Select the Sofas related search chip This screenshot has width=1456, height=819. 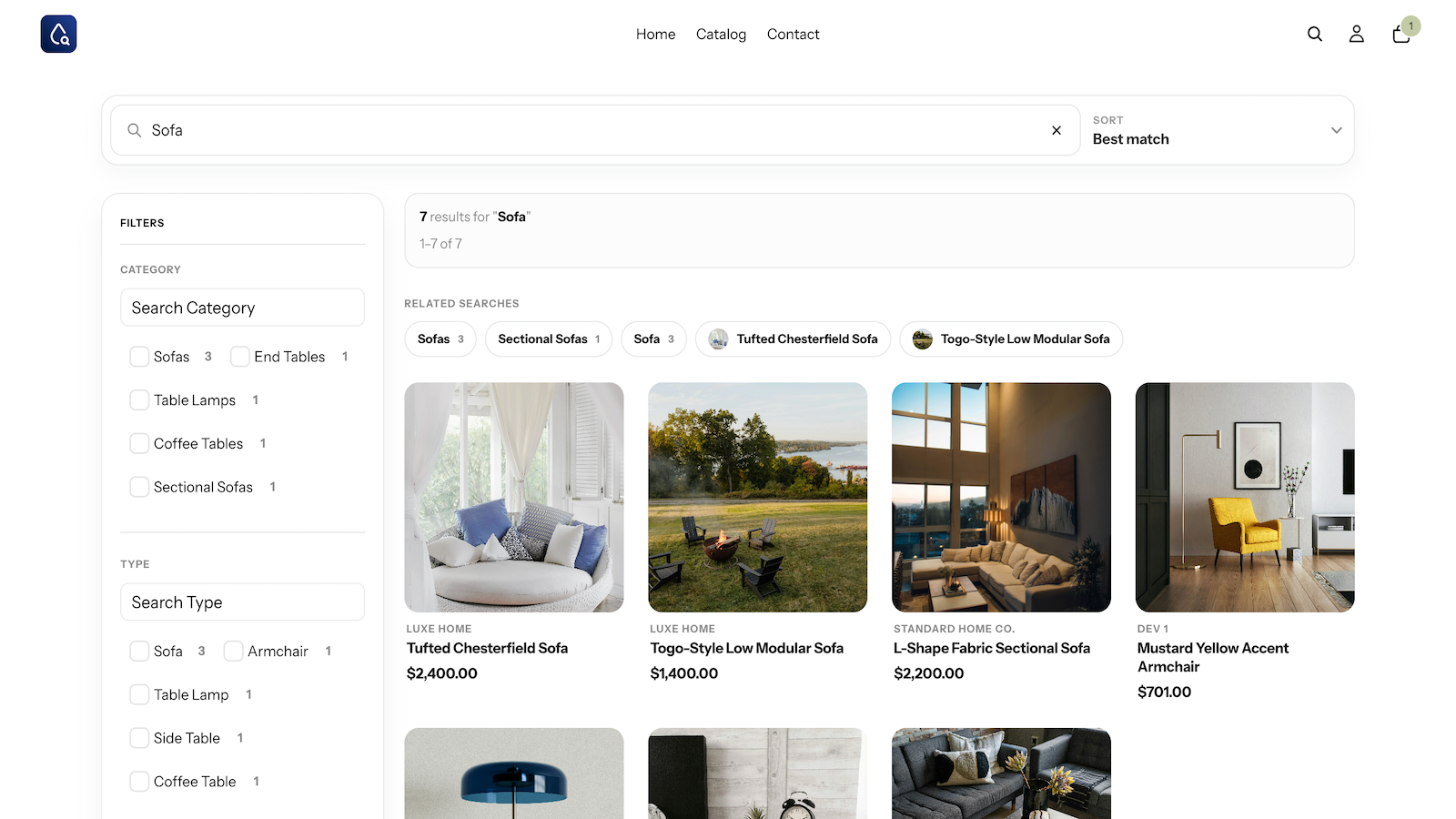[440, 339]
